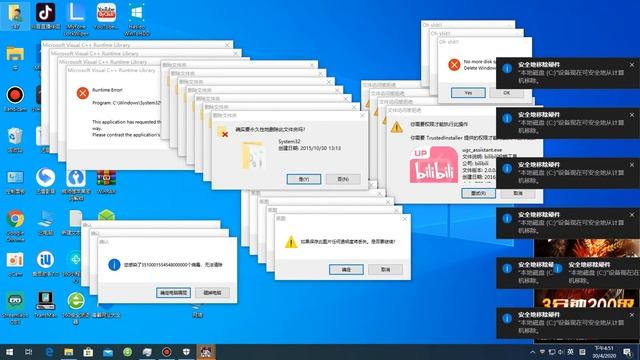This screenshot has height=360, width=640.
Task: Click the System32 folder image in the delete dialog
Action: (253, 155)
